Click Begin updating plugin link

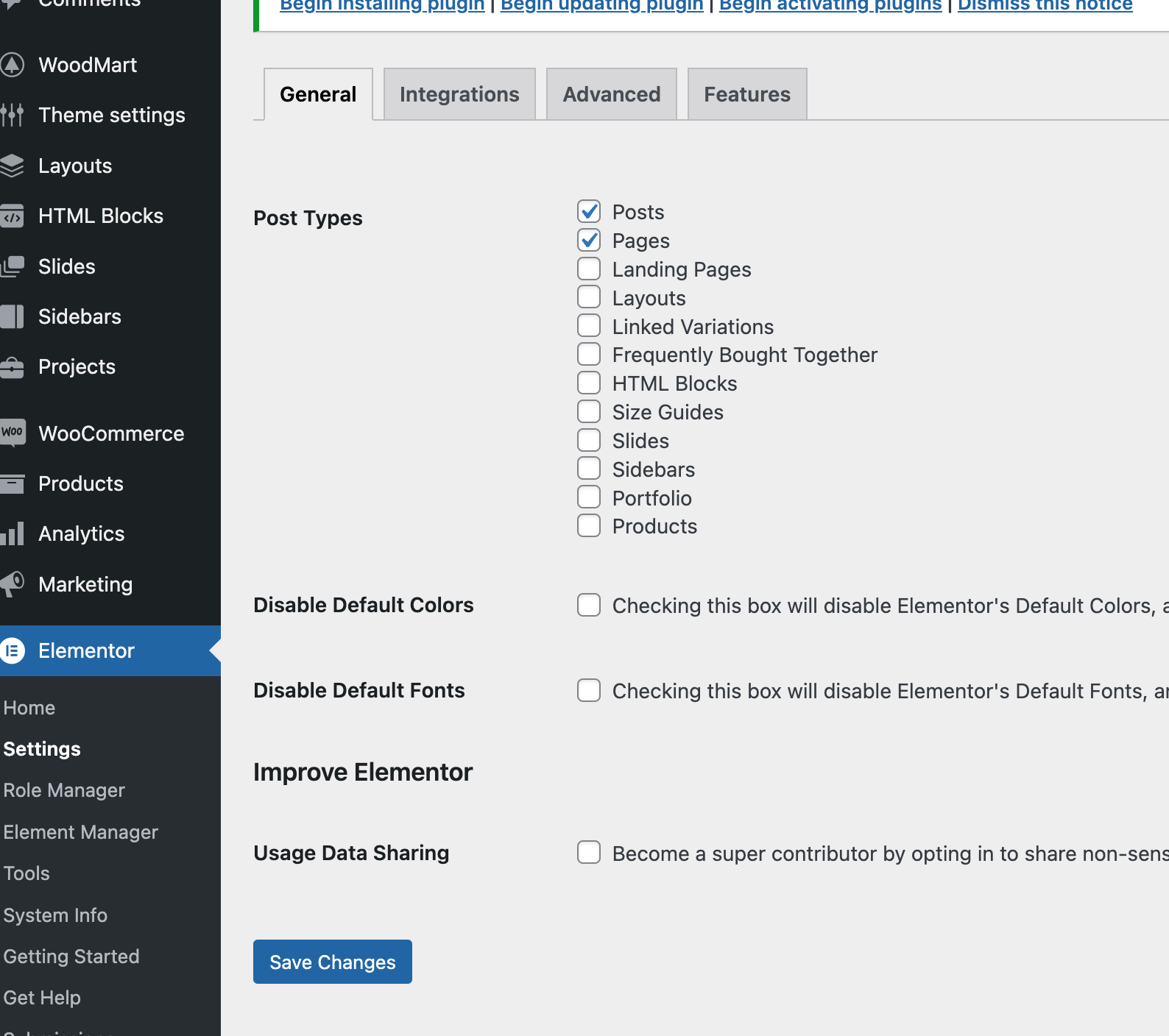[602, 6]
